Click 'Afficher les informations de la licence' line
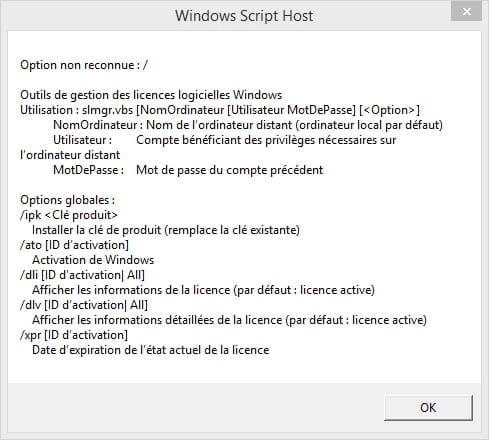 203,290
